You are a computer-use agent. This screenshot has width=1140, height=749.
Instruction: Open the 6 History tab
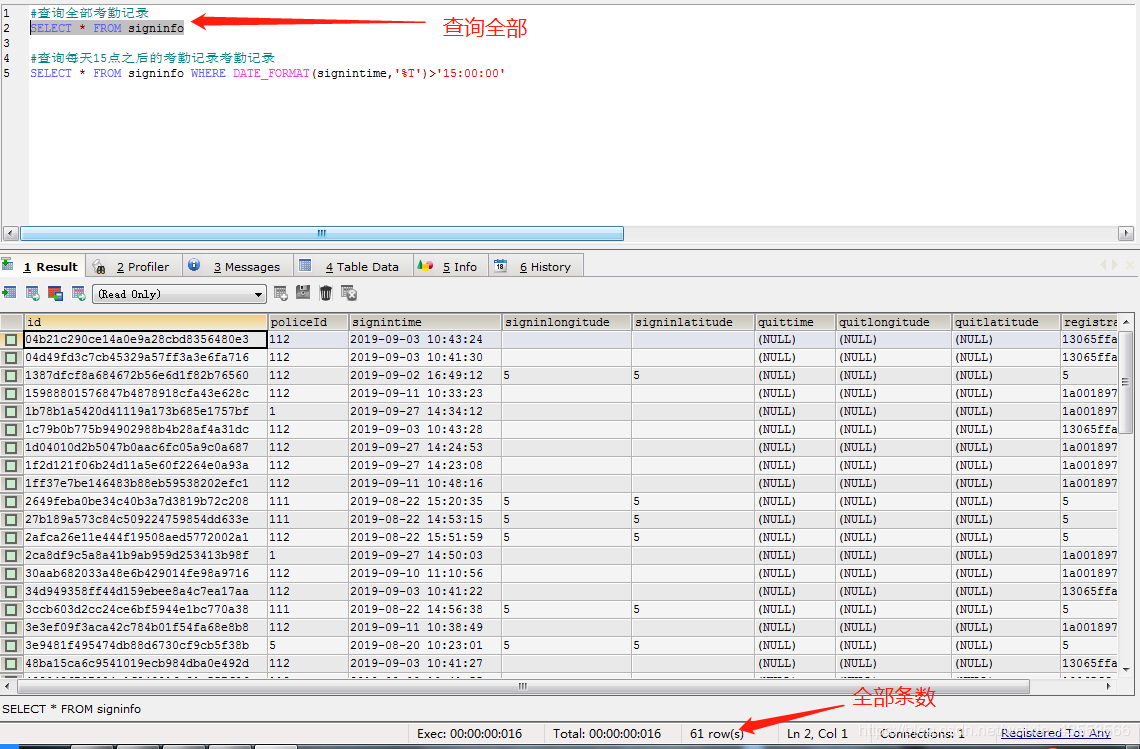[537, 267]
